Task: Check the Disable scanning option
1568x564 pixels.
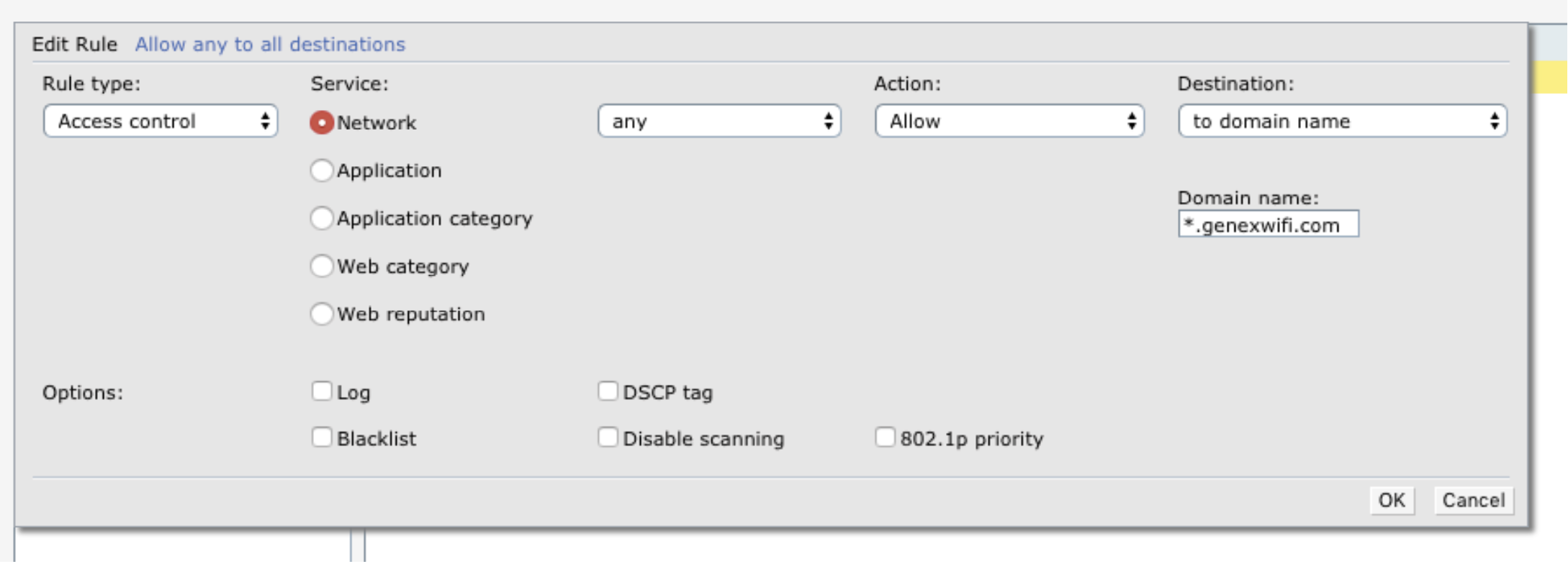Action: [608, 437]
